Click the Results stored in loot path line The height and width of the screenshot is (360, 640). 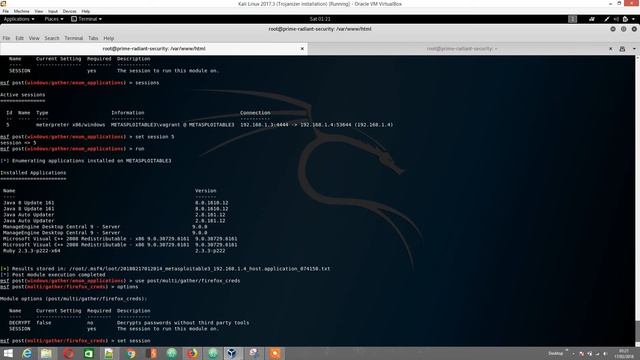coord(165,269)
